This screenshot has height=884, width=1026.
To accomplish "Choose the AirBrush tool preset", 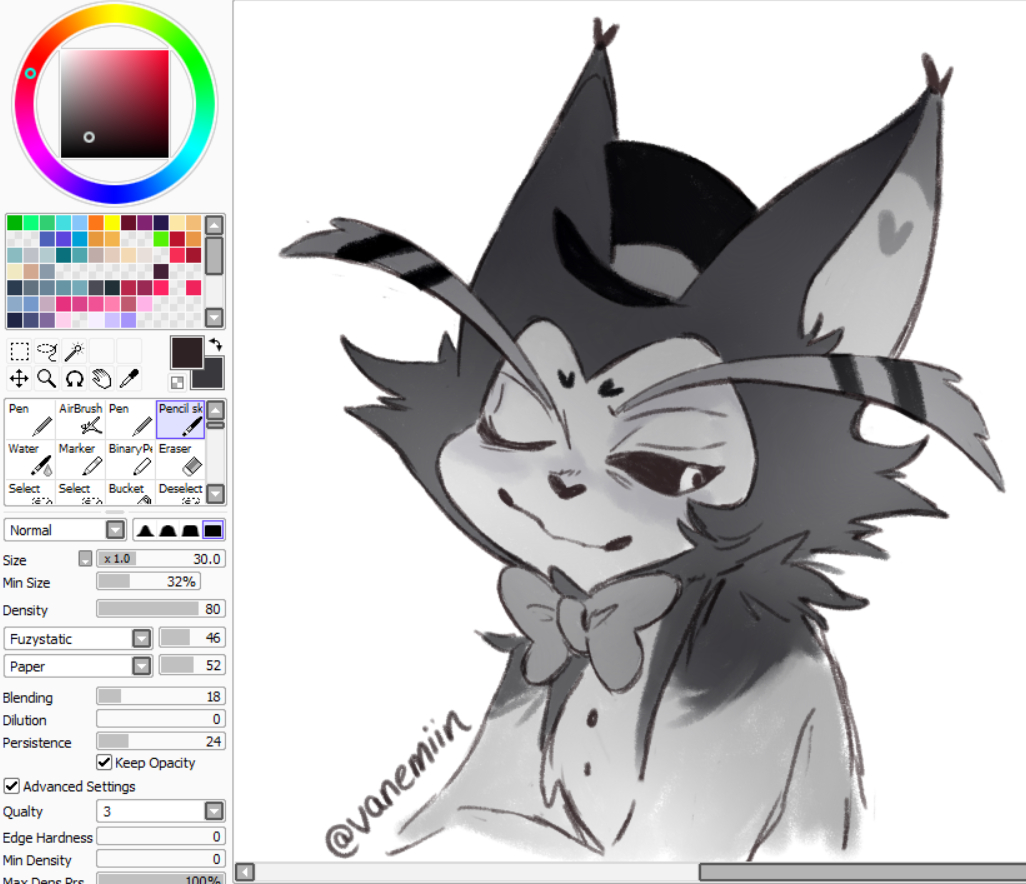I will click(80, 419).
